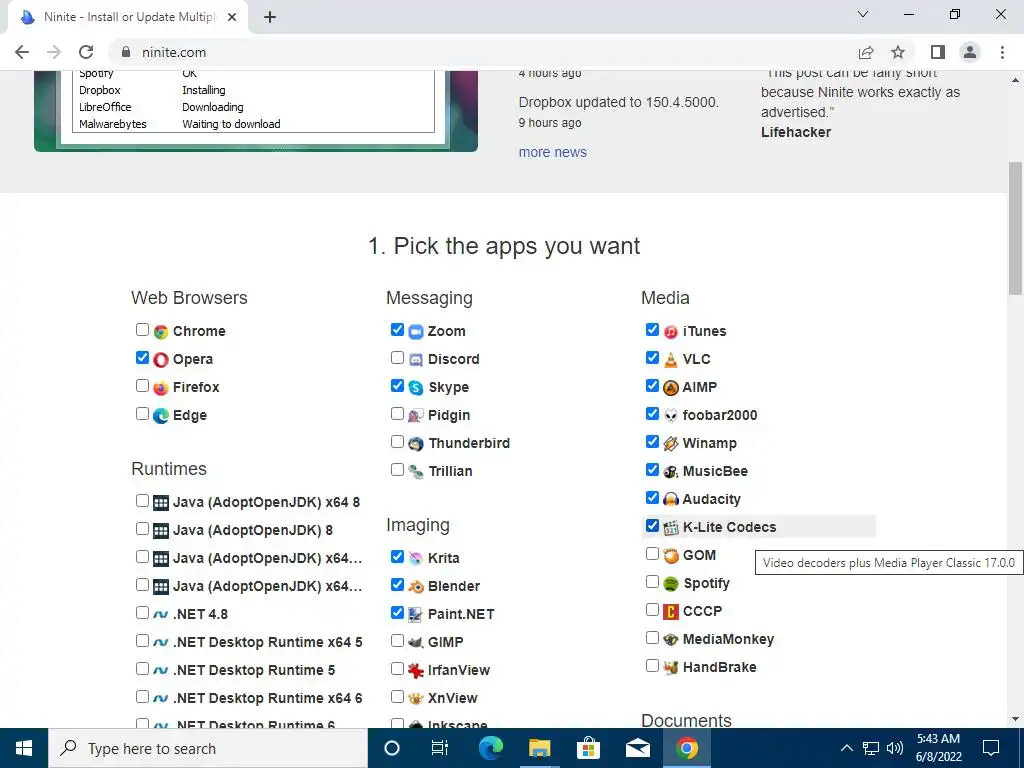Viewport: 1024px width, 768px height.
Task: Tick the Spotify checkbox
Action: point(652,582)
